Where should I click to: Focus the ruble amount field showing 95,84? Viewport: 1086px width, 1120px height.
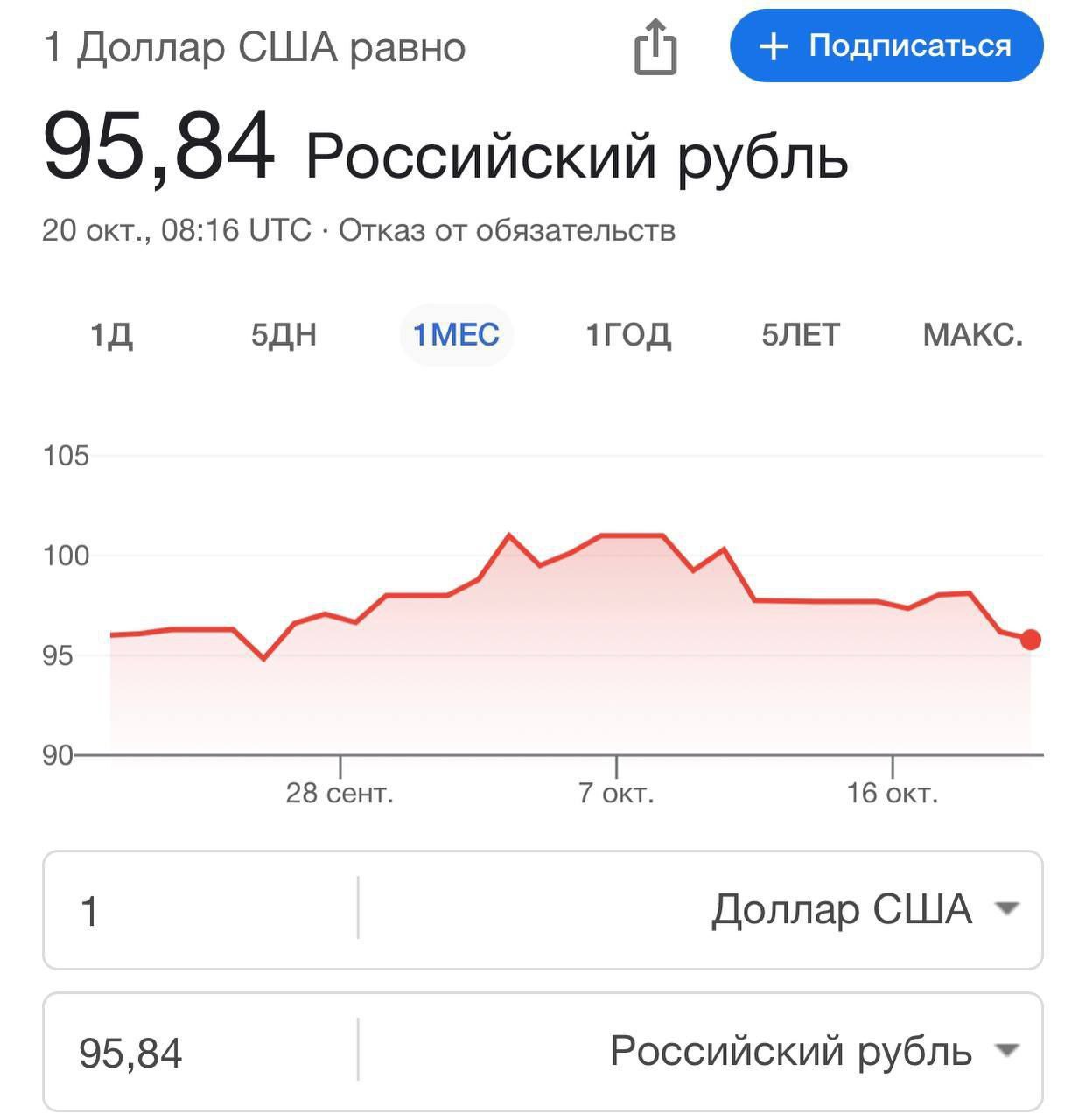pos(200,1052)
